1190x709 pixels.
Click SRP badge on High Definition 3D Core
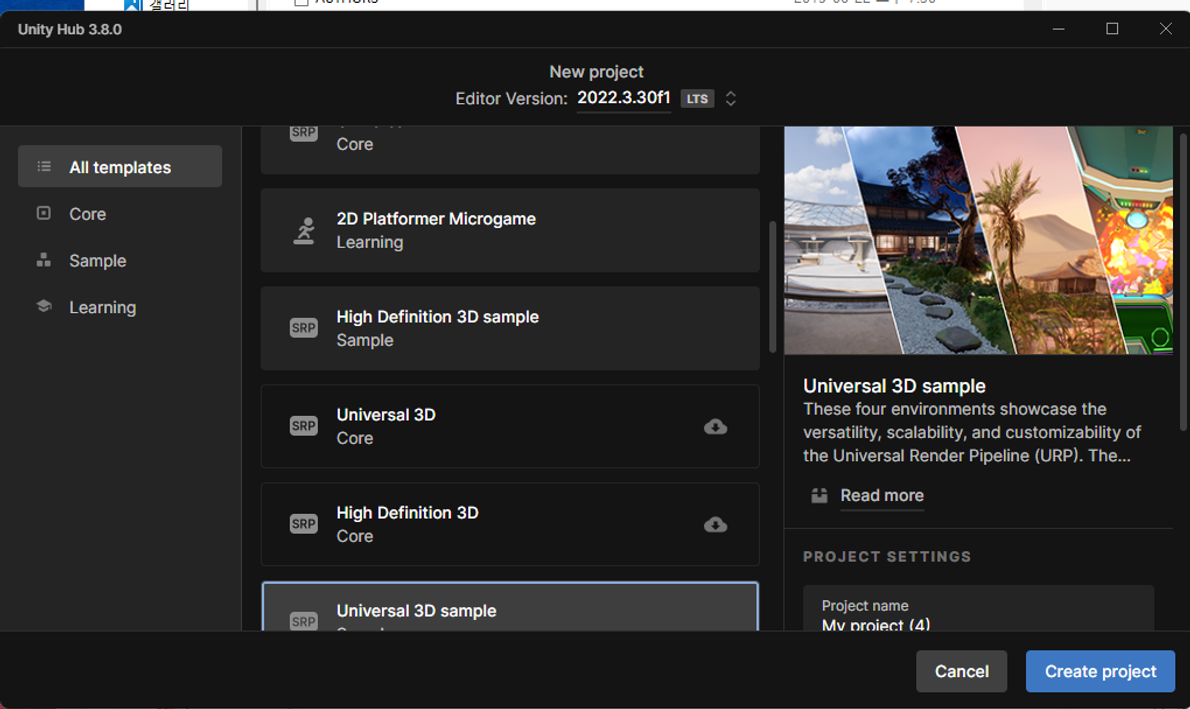pyautogui.click(x=304, y=524)
